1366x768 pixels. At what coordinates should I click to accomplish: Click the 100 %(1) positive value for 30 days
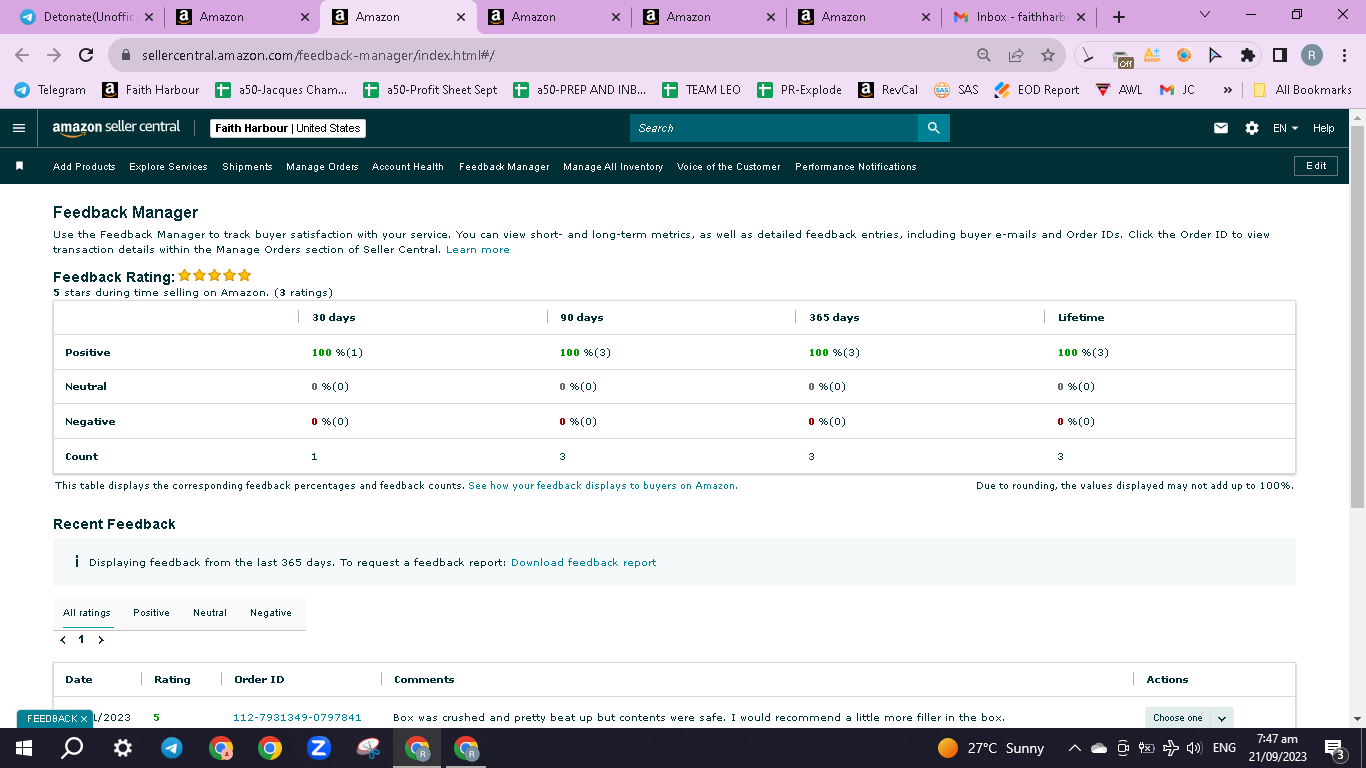click(x=338, y=353)
